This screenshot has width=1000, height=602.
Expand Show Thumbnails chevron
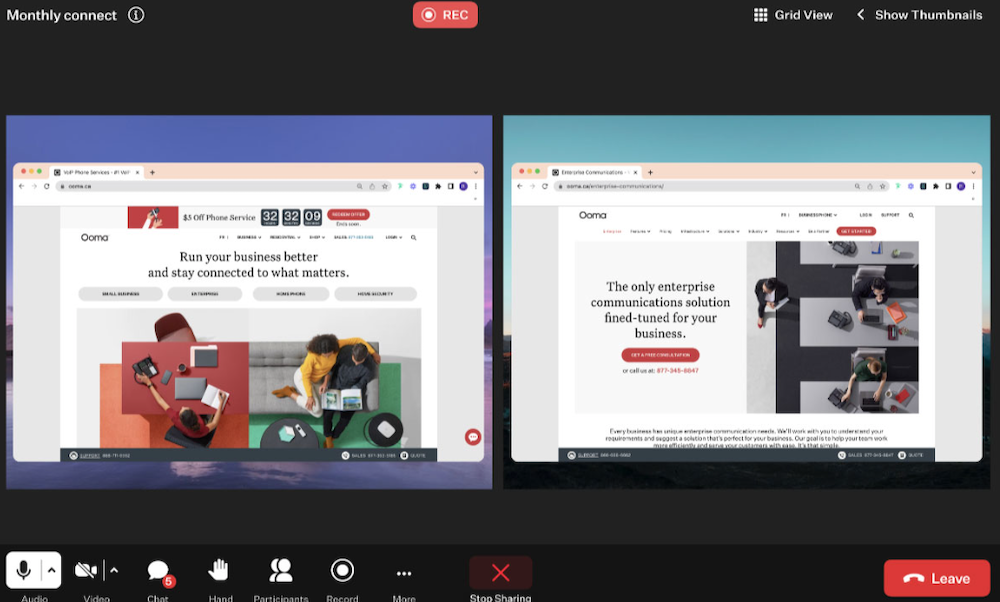pyautogui.click(x=860, y=14)
